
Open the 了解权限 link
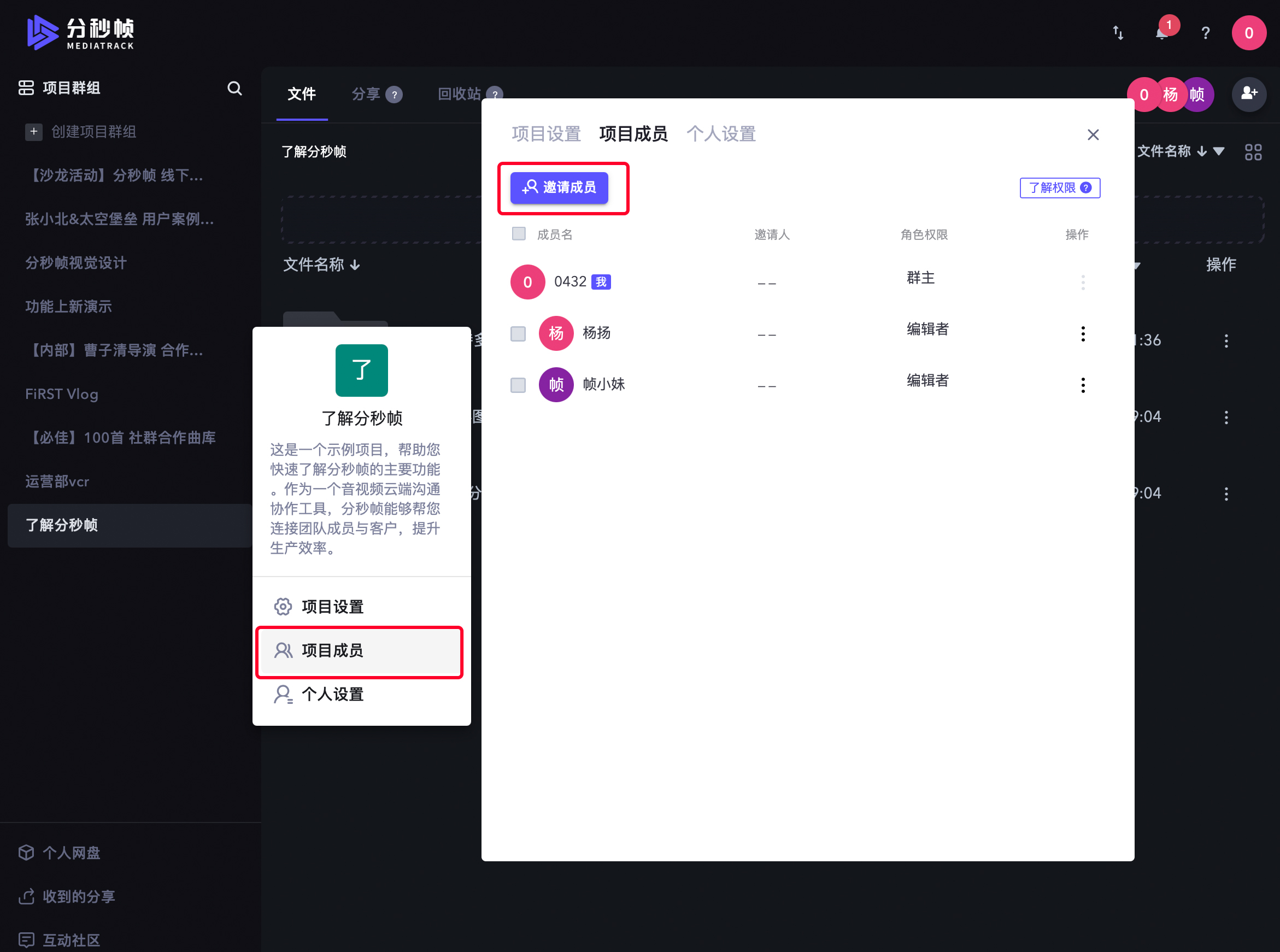click(1059, 188)
